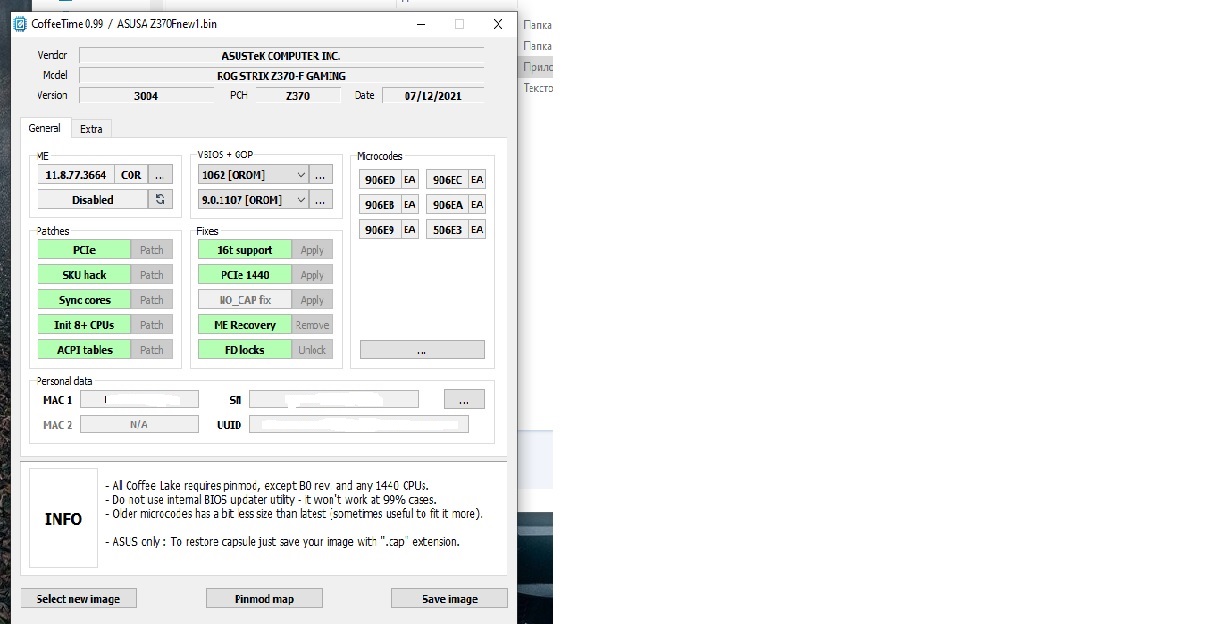Image resolution: width=1208 pixels, height=624 pixels.
Task: Click the 16t support fix label
Action: click(245, 249)
